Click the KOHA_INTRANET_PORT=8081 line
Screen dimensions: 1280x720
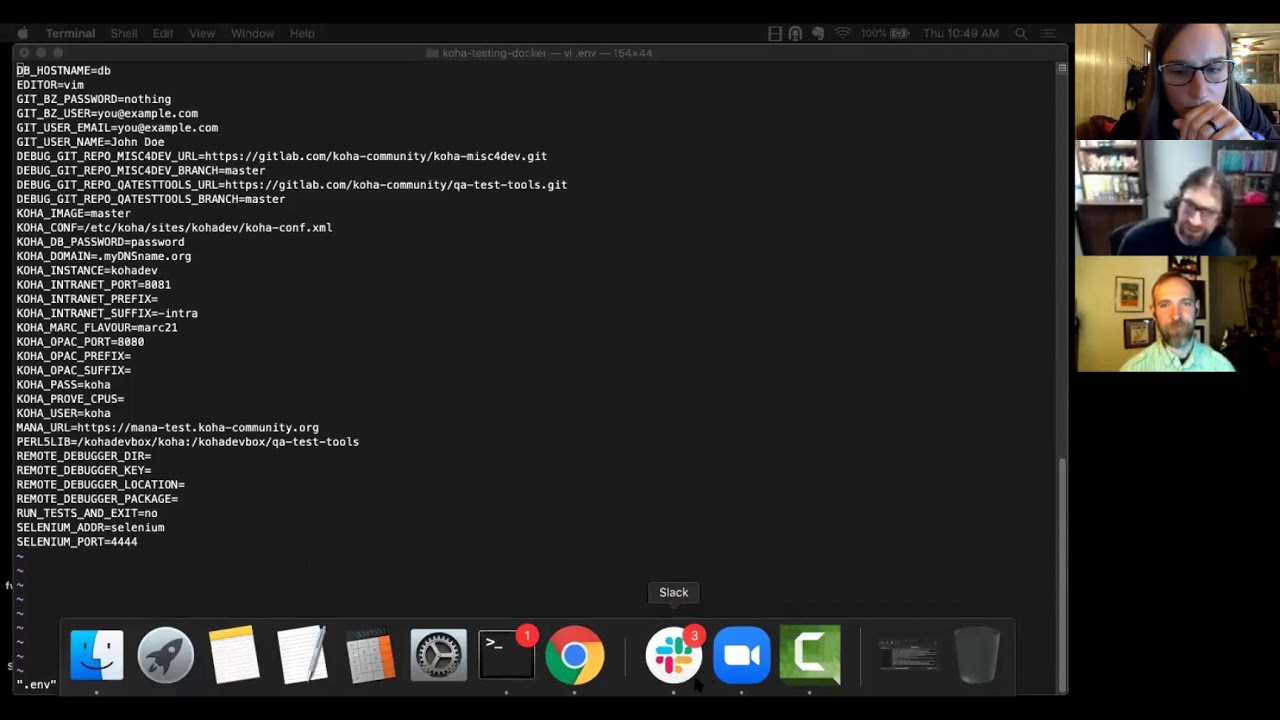pyautogui.click(x=93, y=285)
